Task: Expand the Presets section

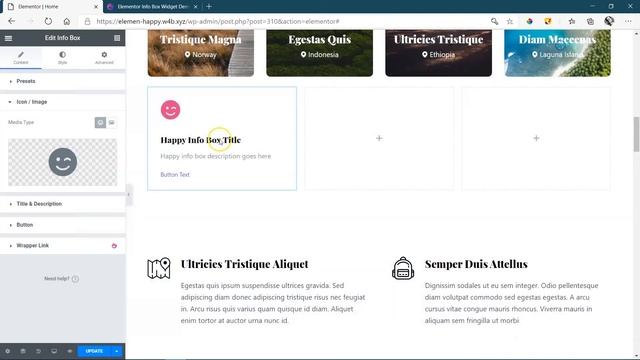Action: tap(62, 81)
